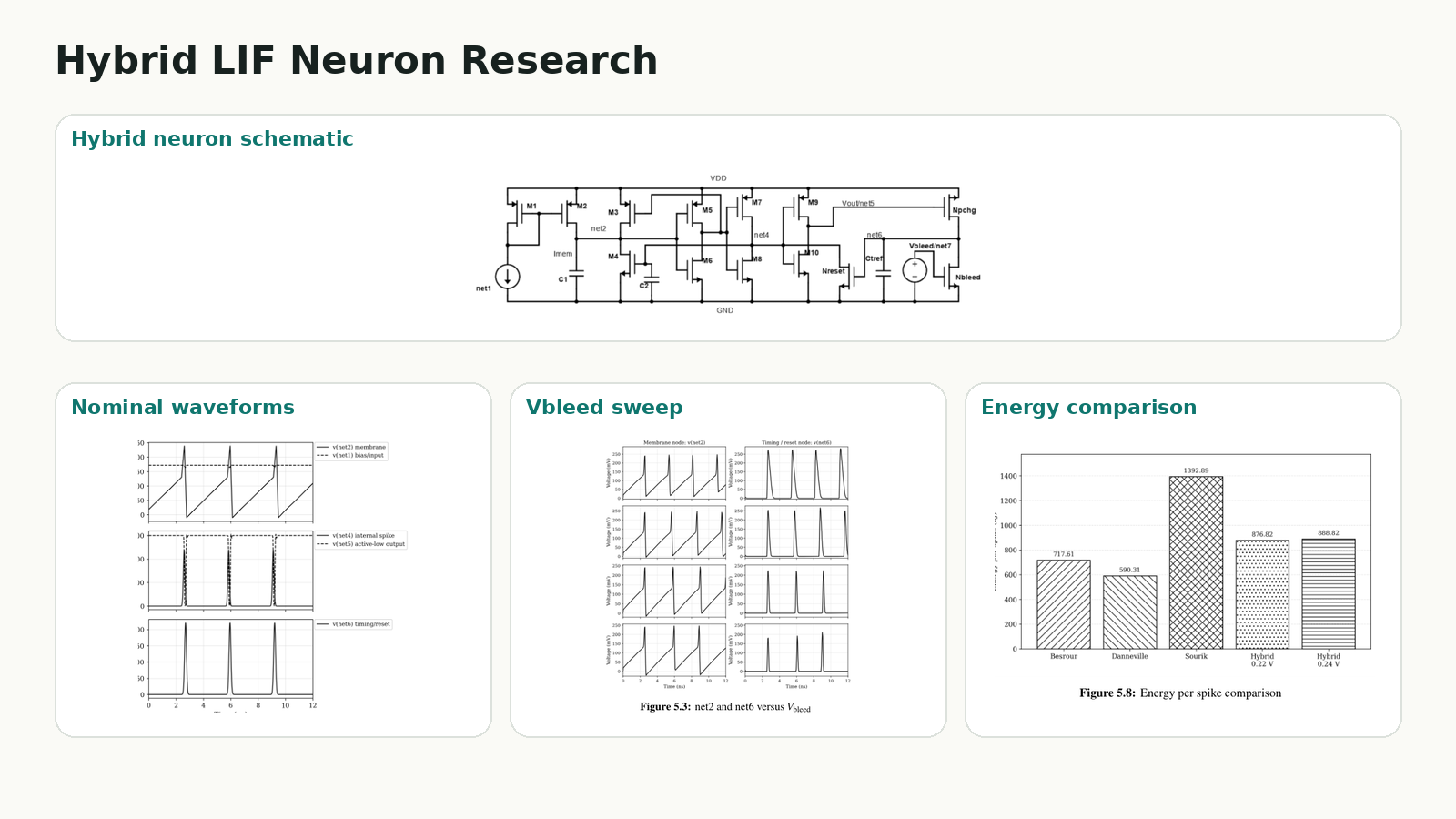Click the v(net1) bias/input legend entry

[350, 455]
